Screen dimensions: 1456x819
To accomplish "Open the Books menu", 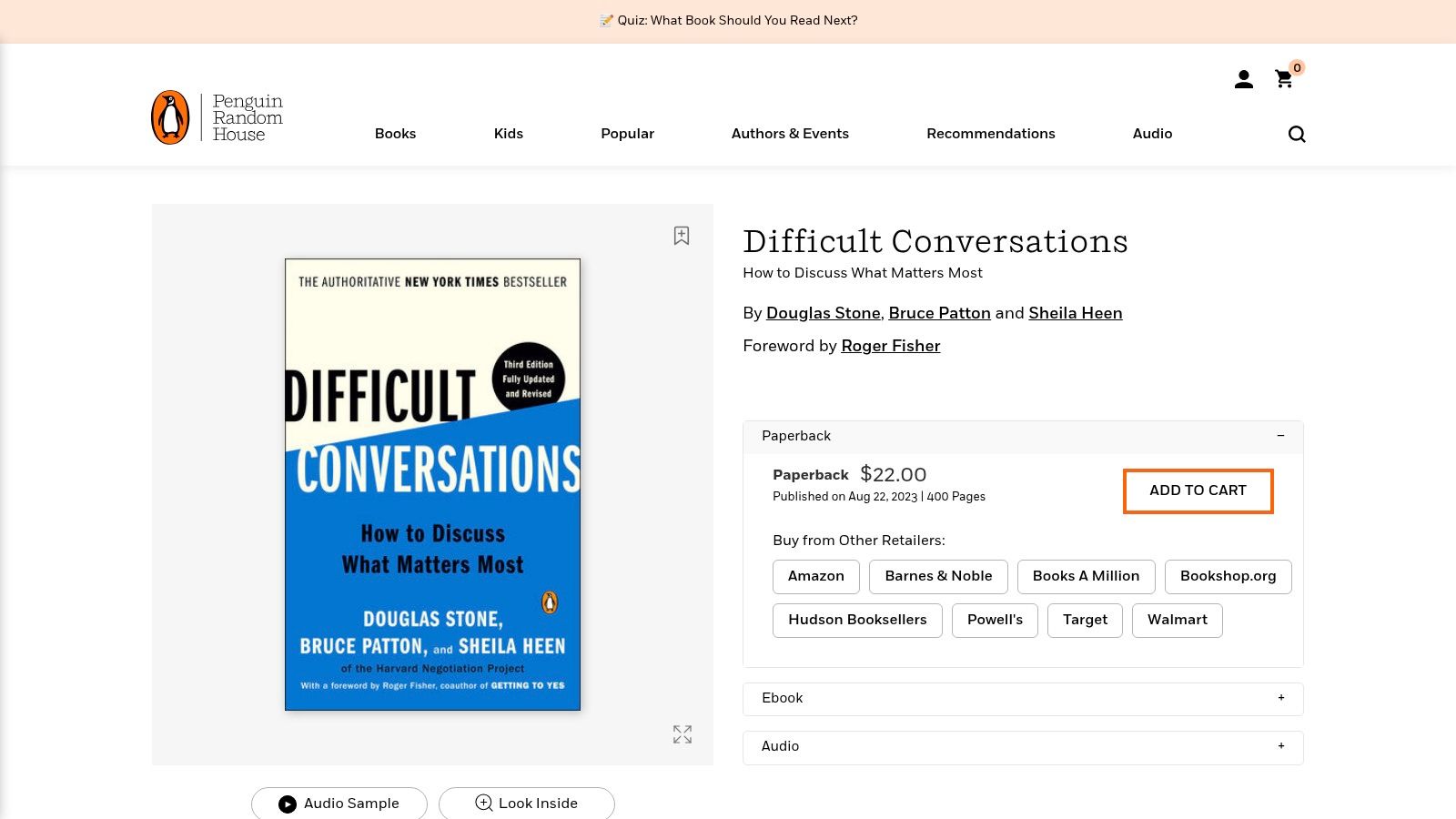I will [395, 134].
